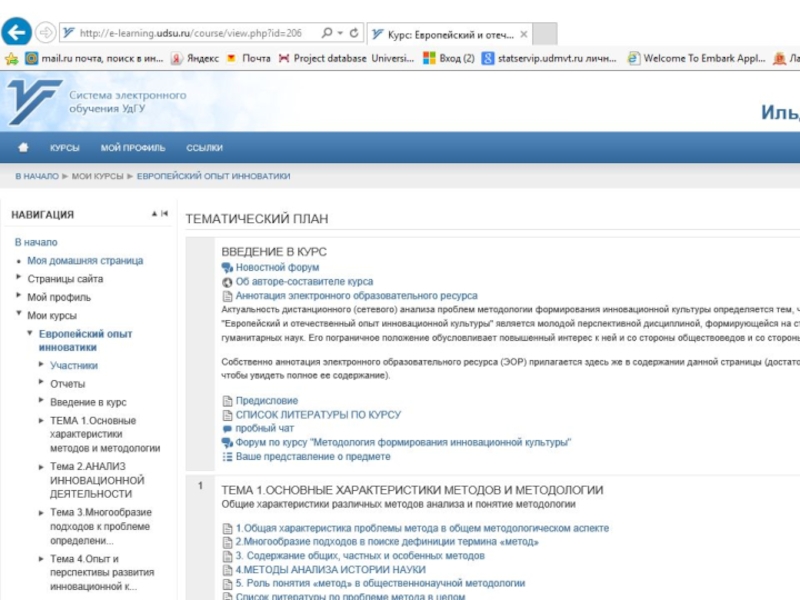Screen dimensions: 800x600
Task: Select the Курс: Европейский и отеч... tab
Action: pyautogui.click(x=449, y=35)
